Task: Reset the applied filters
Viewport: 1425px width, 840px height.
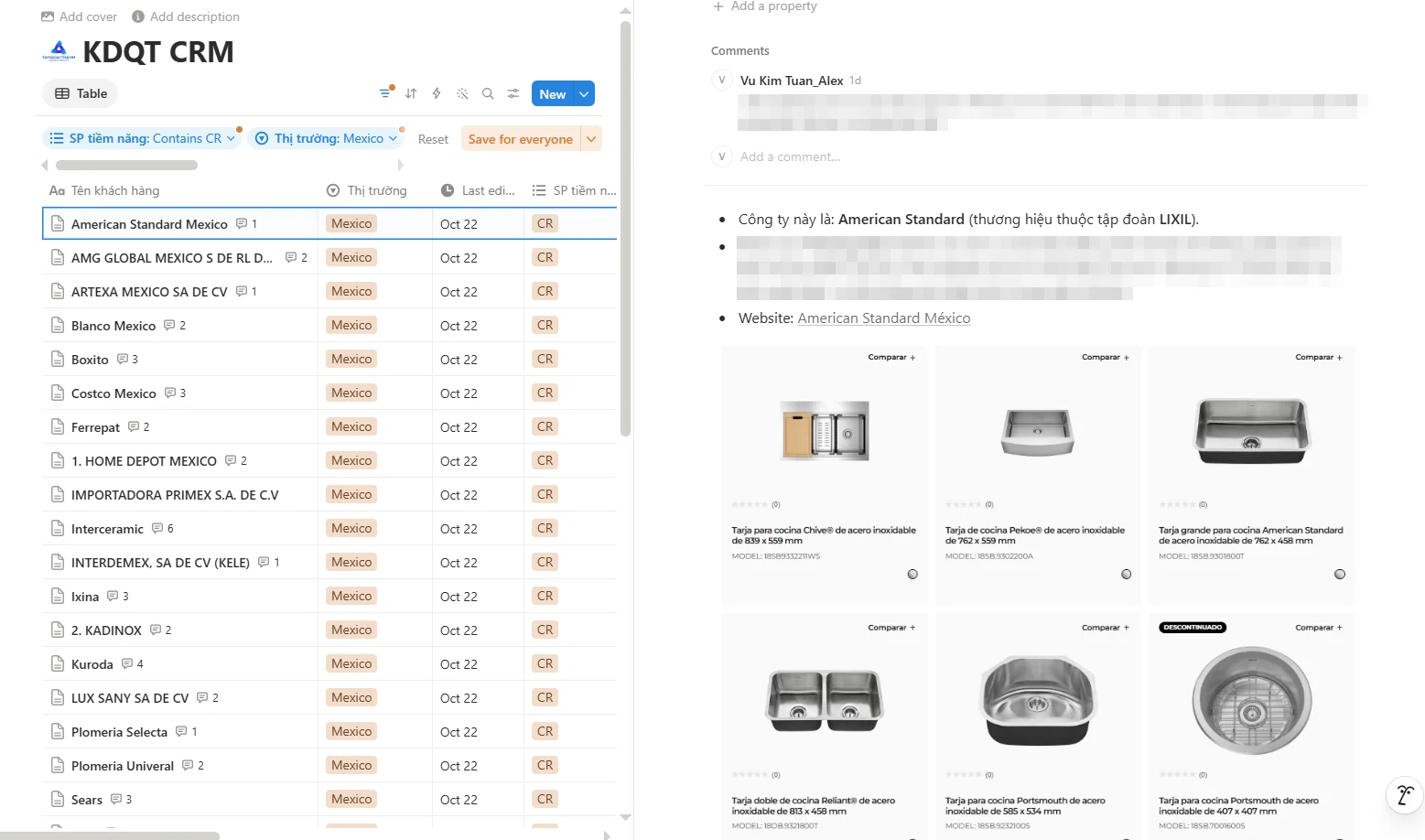Action: tap(433, 139)
